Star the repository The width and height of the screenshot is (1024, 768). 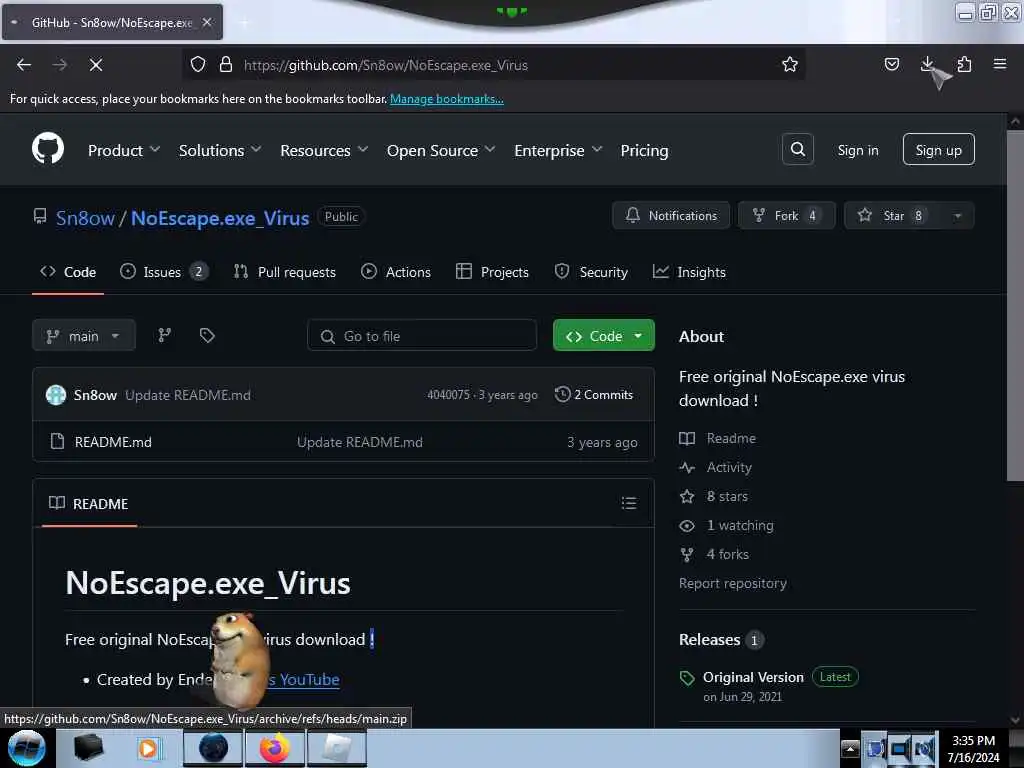point(893,216)
